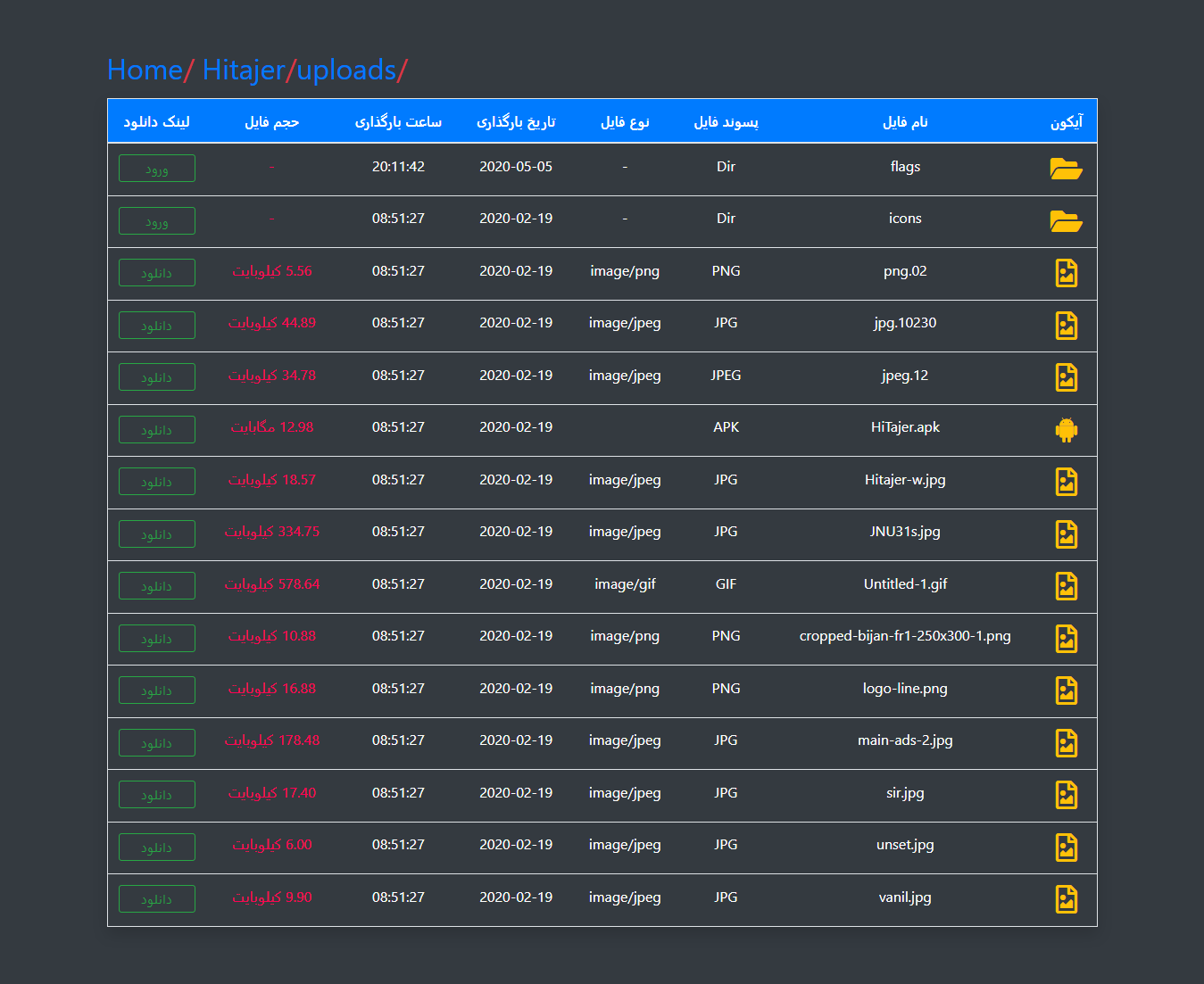Open the Home breadcrumb link

click(145, 70)
